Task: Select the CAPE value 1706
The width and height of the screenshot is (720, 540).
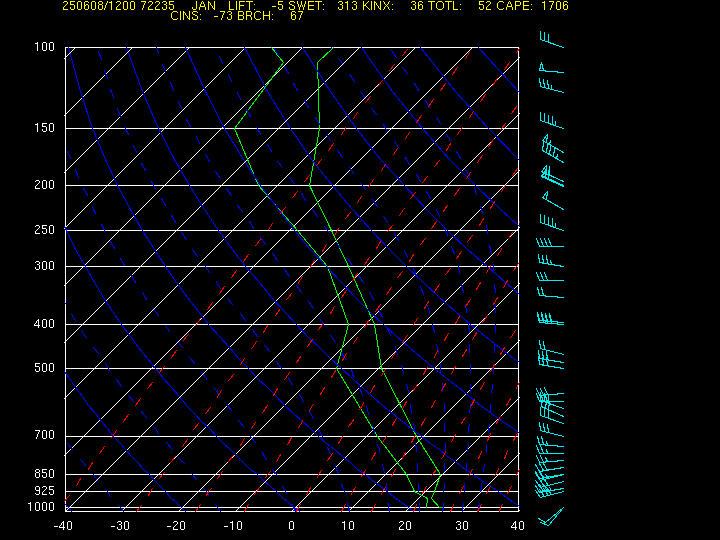Action: coord(555,6)
